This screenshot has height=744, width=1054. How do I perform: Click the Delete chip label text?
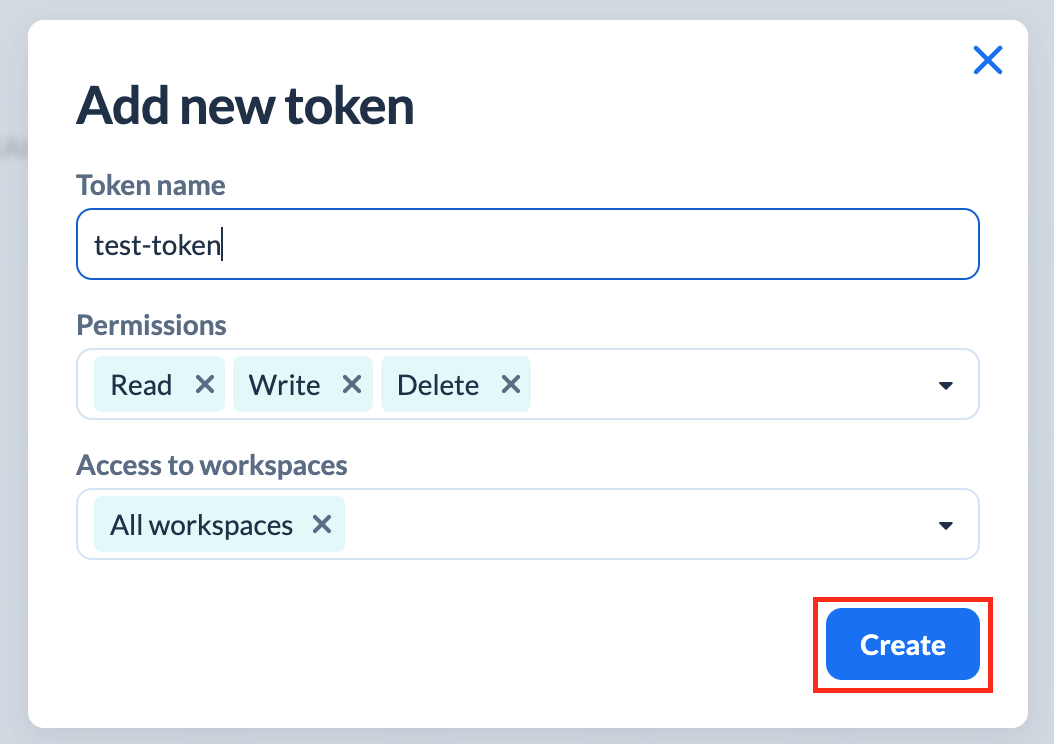click(x=438, y=385)
